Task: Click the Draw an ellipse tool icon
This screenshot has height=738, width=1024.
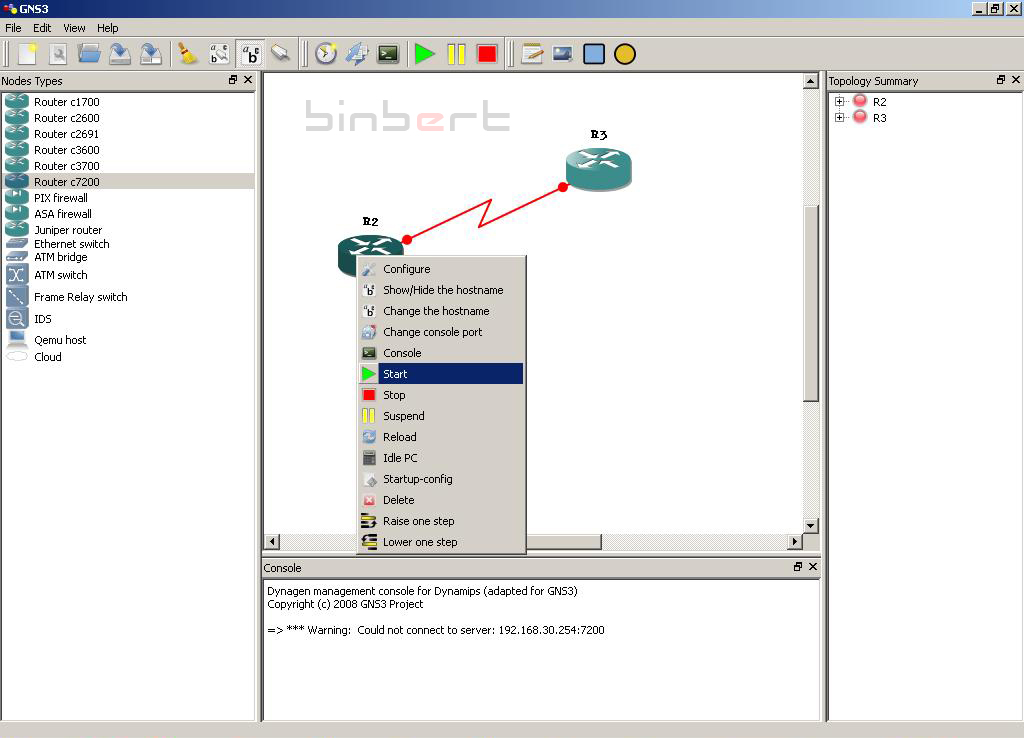Action: (x=625, y=54)
